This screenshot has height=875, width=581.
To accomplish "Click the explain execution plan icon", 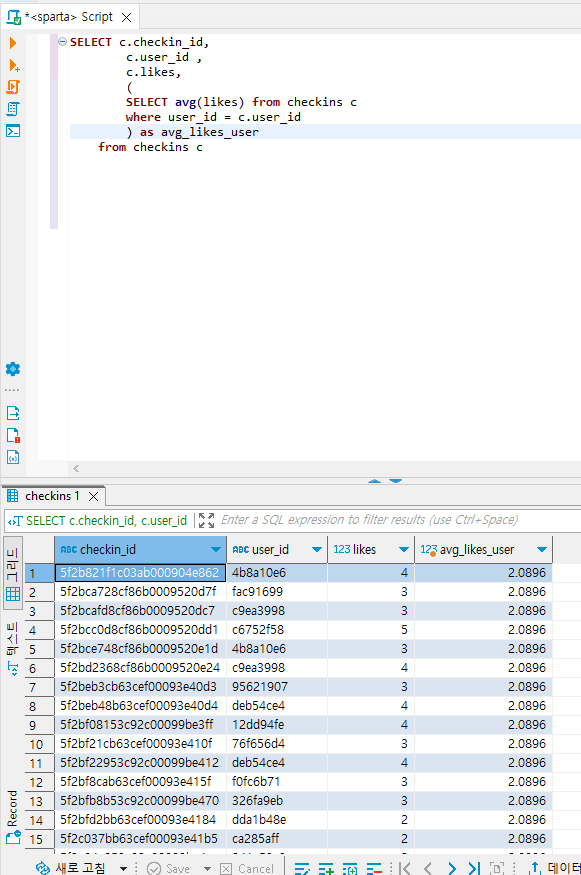I will coord(13,109).
